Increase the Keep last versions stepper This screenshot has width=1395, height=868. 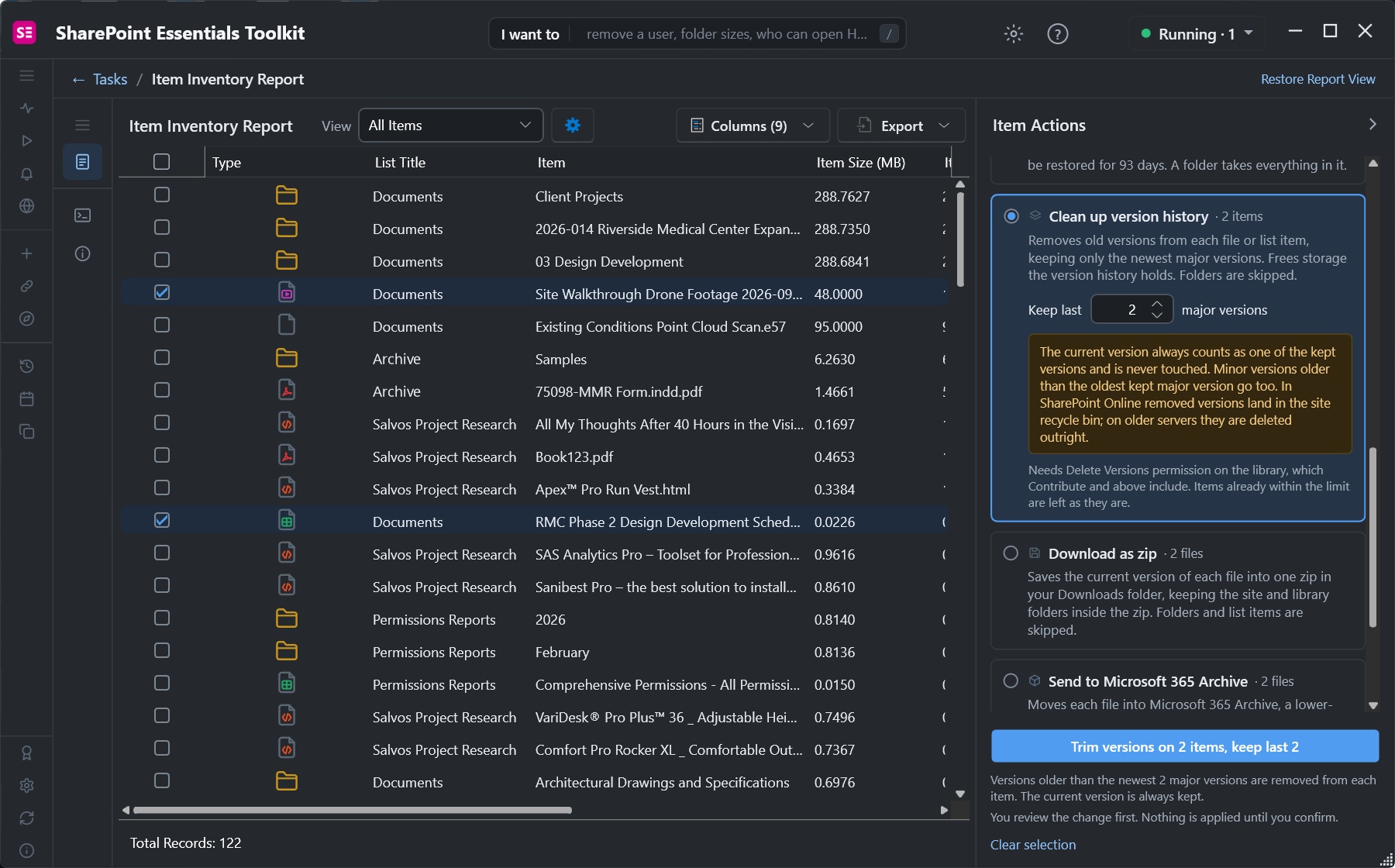(x=1157, y=304)
